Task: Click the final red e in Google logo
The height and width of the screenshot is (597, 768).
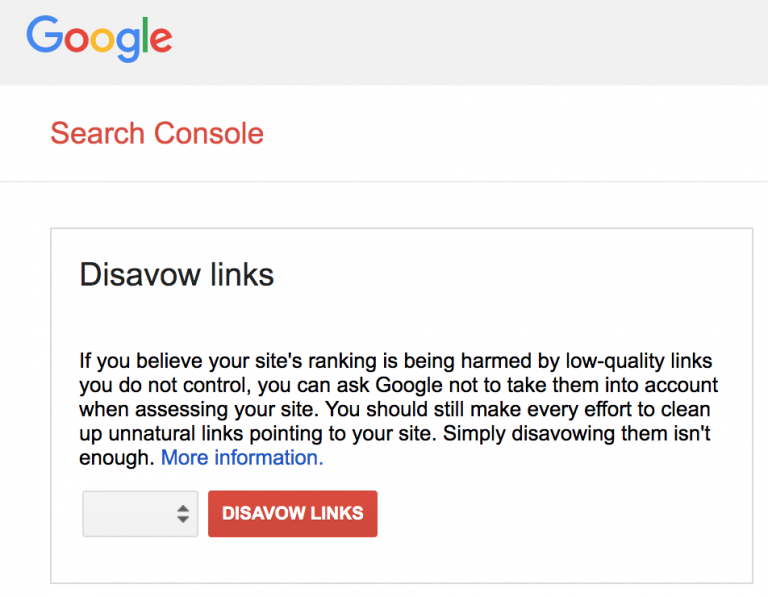Action: click(161, 40)
